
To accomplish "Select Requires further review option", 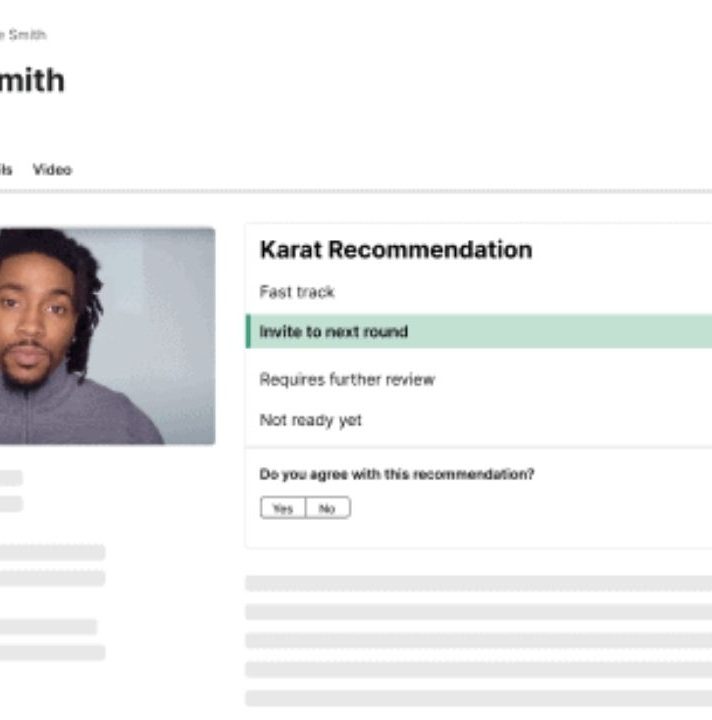I will click(347, 380).
